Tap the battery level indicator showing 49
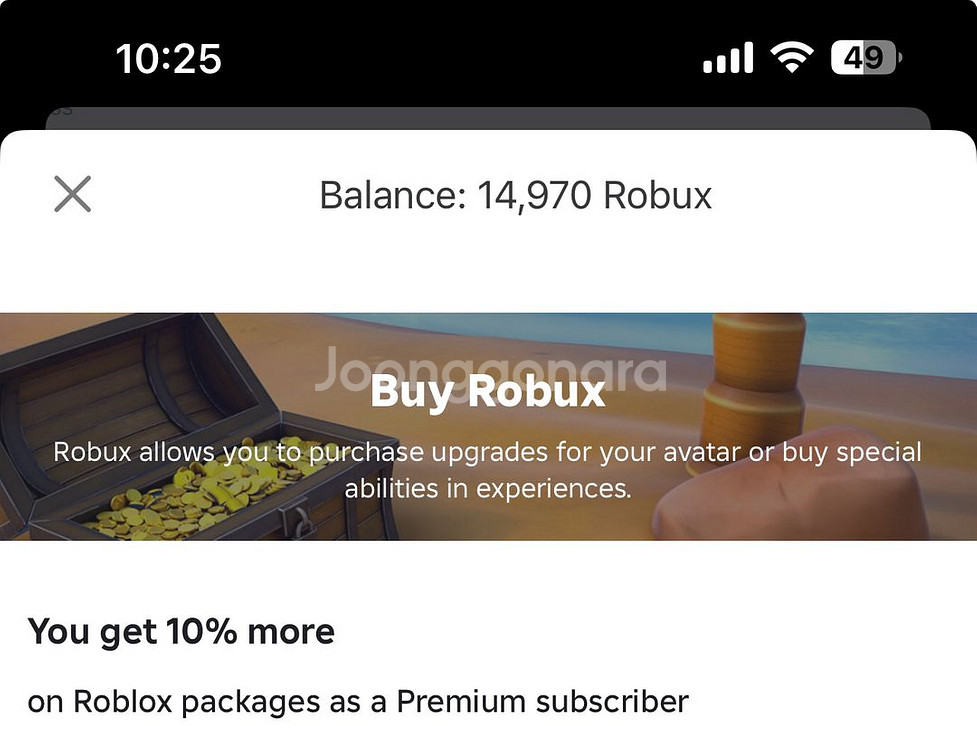The height and width of the screenshot is (750, 977). point(865,59)
